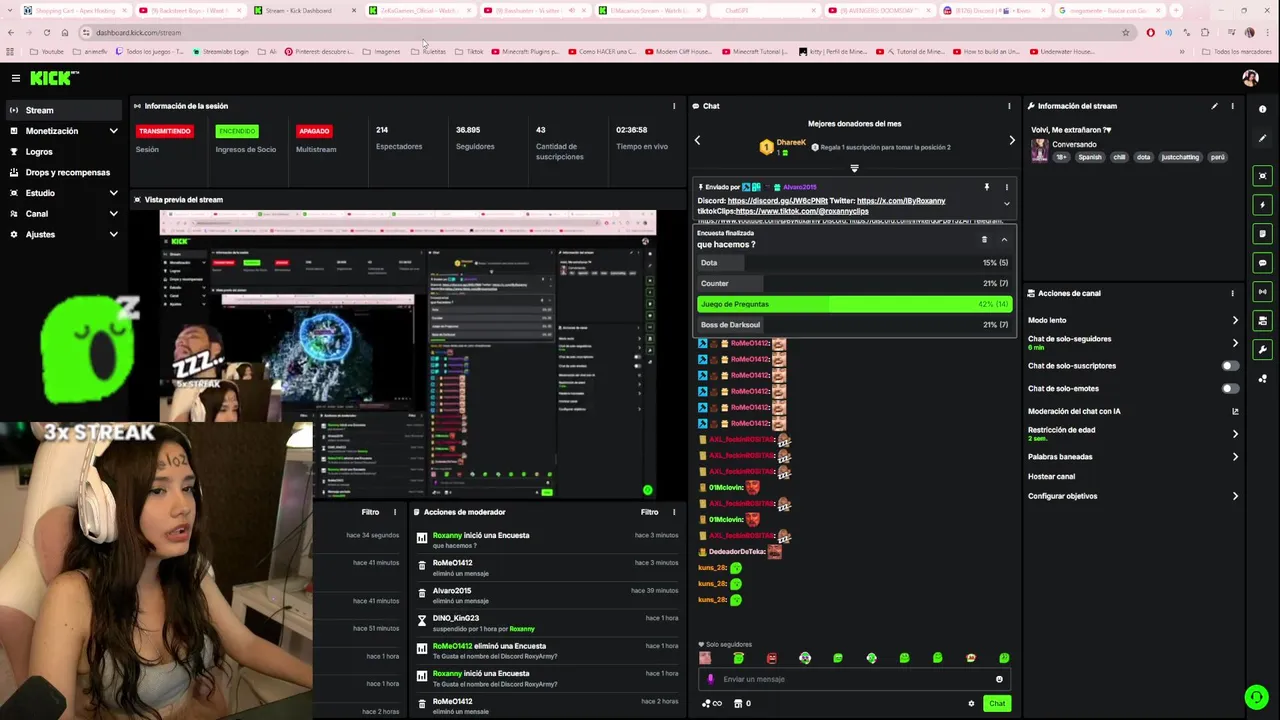Collapse the top donors banner handle
Image resolution: width=1280 pixels, height=720 pixels.
pyautogui.click(x=854, y=168)
